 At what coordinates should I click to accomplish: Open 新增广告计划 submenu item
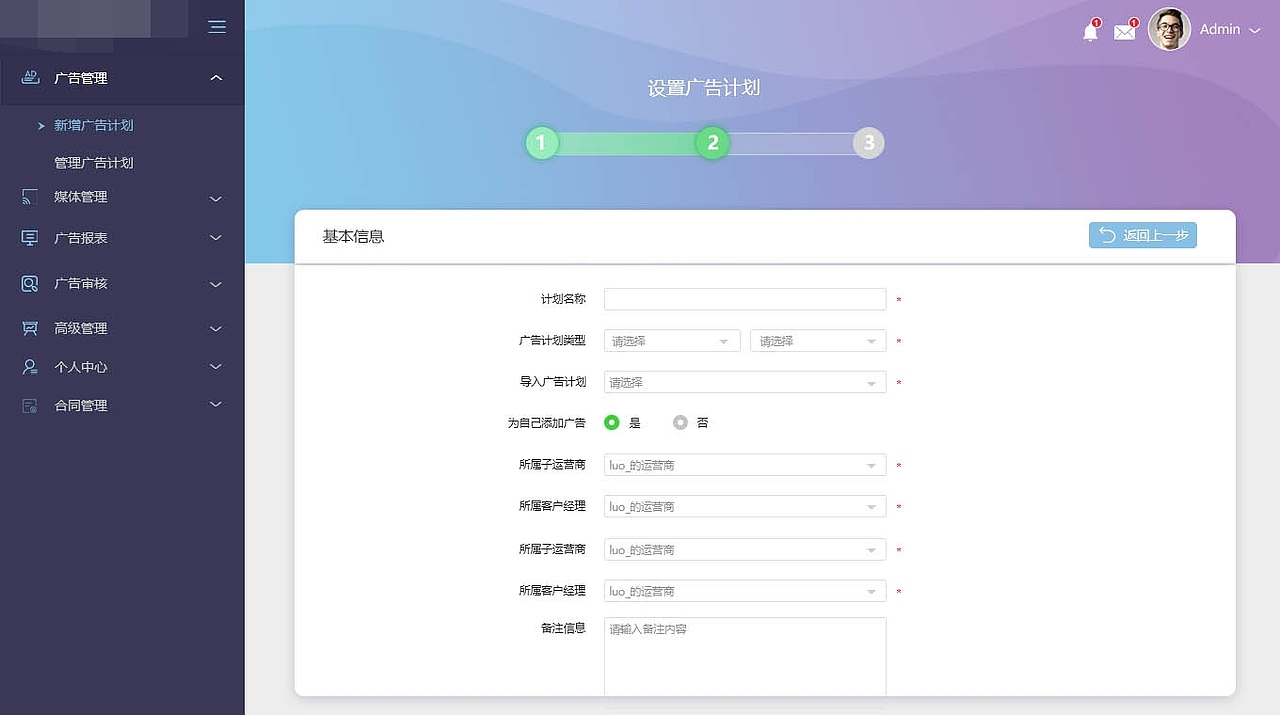tap(93, 125)
